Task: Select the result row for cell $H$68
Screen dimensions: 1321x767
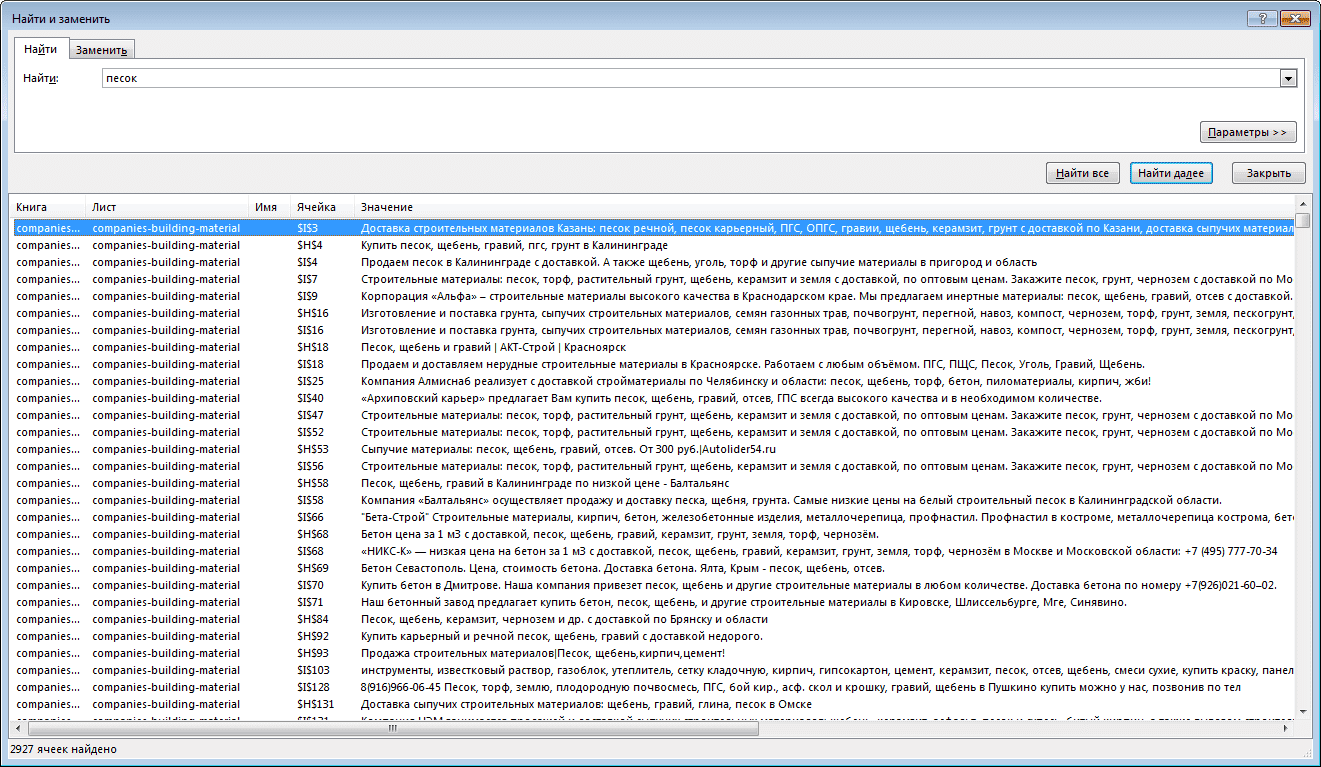Action: [x=652, y=534]
